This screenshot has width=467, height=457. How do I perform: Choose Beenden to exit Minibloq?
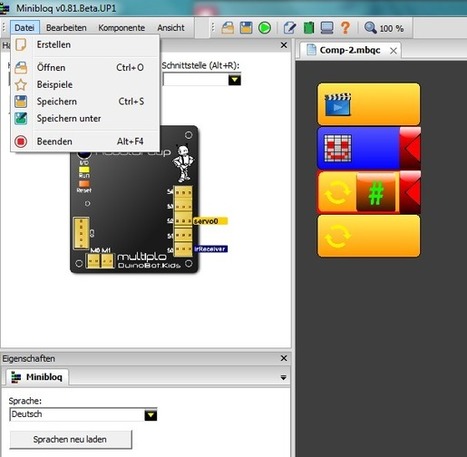pyautogui.click(x=85, y=142)
